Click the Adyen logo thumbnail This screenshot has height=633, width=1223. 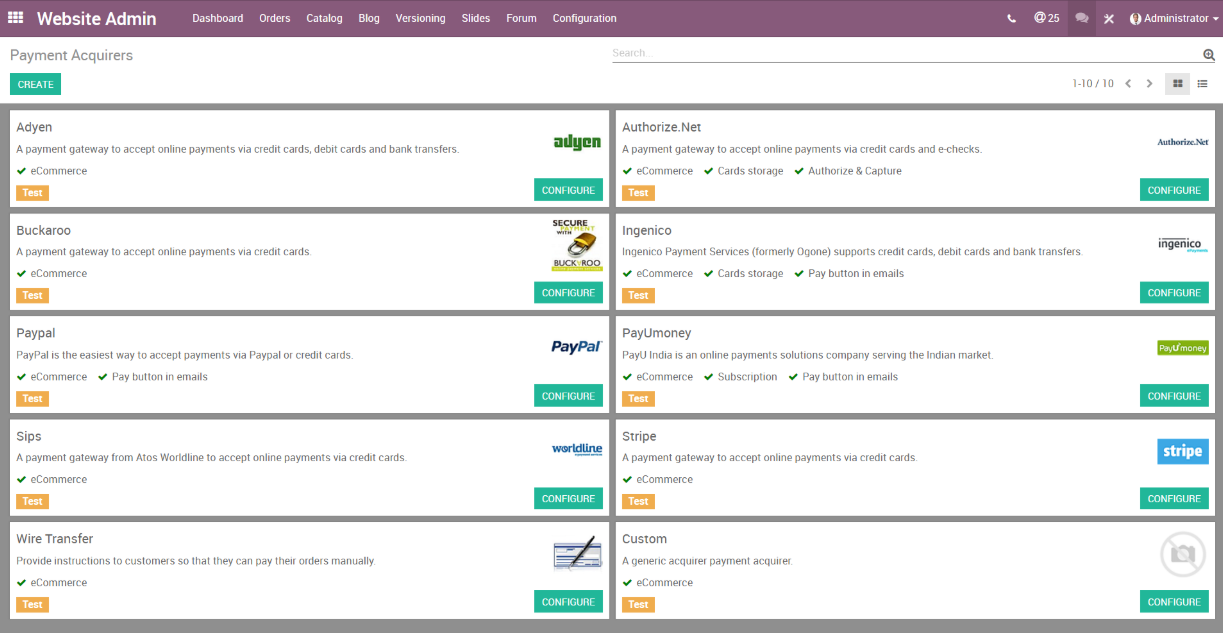coord(576,142)
